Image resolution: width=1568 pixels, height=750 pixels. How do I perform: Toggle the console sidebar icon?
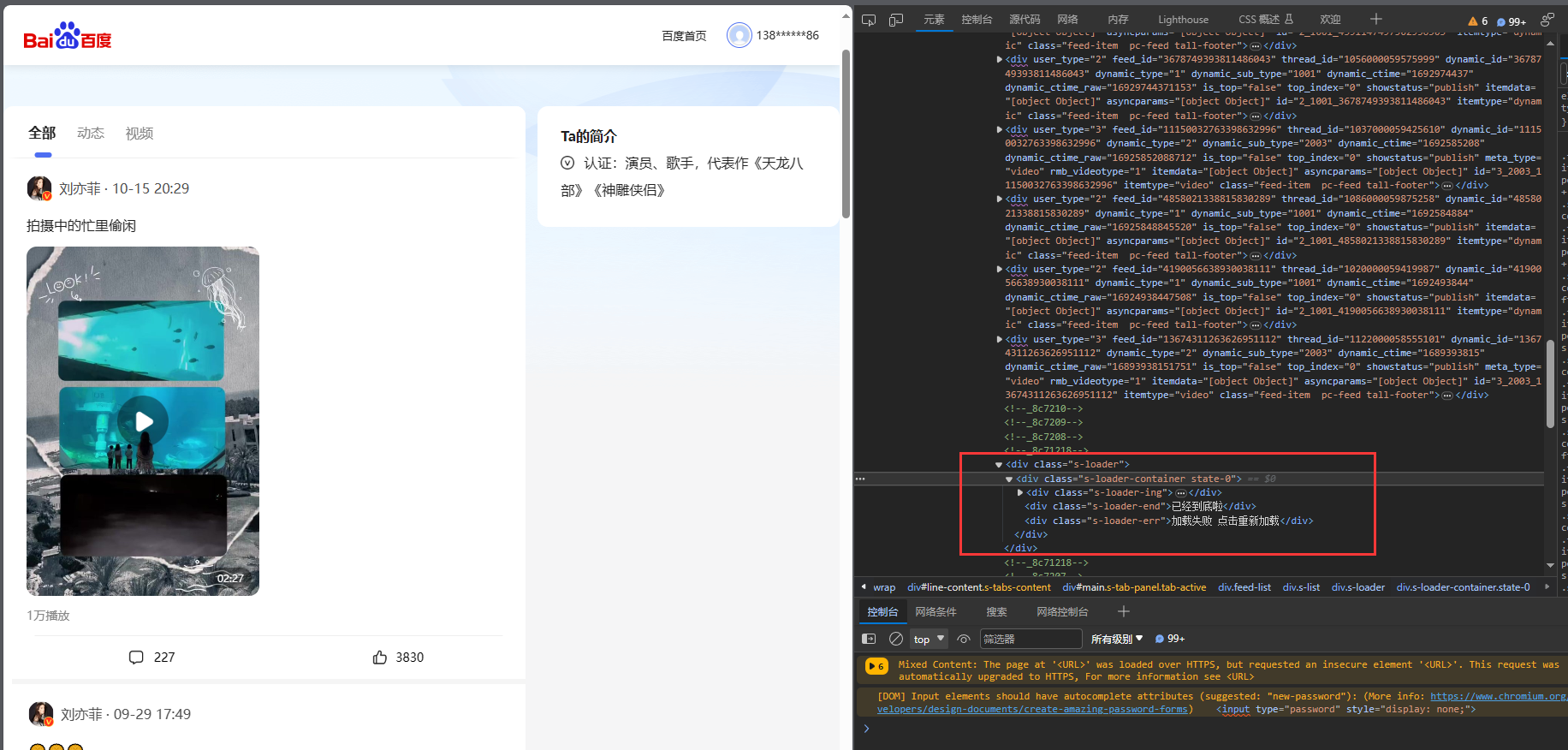[869, 639]
